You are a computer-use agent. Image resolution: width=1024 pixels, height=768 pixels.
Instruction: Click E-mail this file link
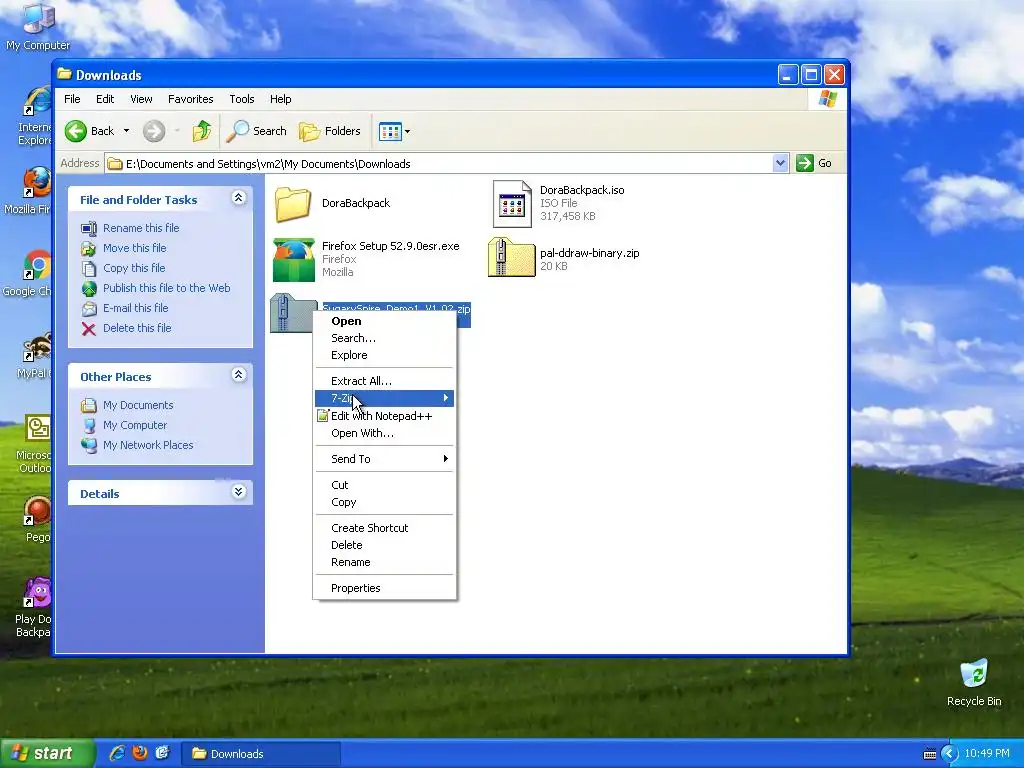(x=135, y=308)
